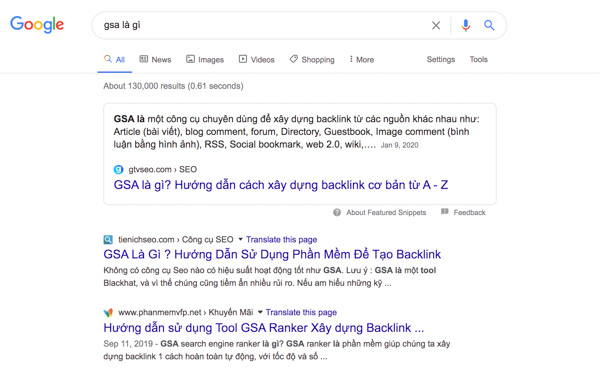Viewport: 600px width, 372px height.
Task: Click the News tab newspaper icon
Action: click(143, 59)
